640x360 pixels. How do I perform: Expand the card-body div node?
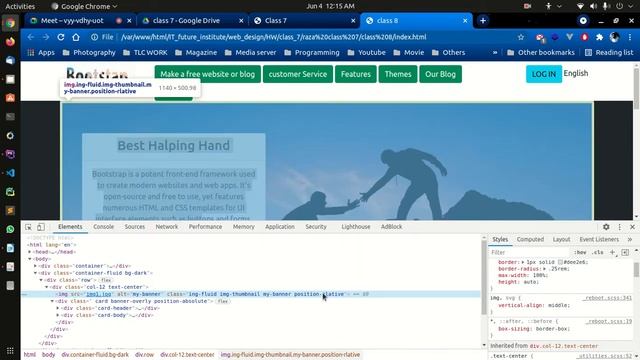click(x=58, y=315)
